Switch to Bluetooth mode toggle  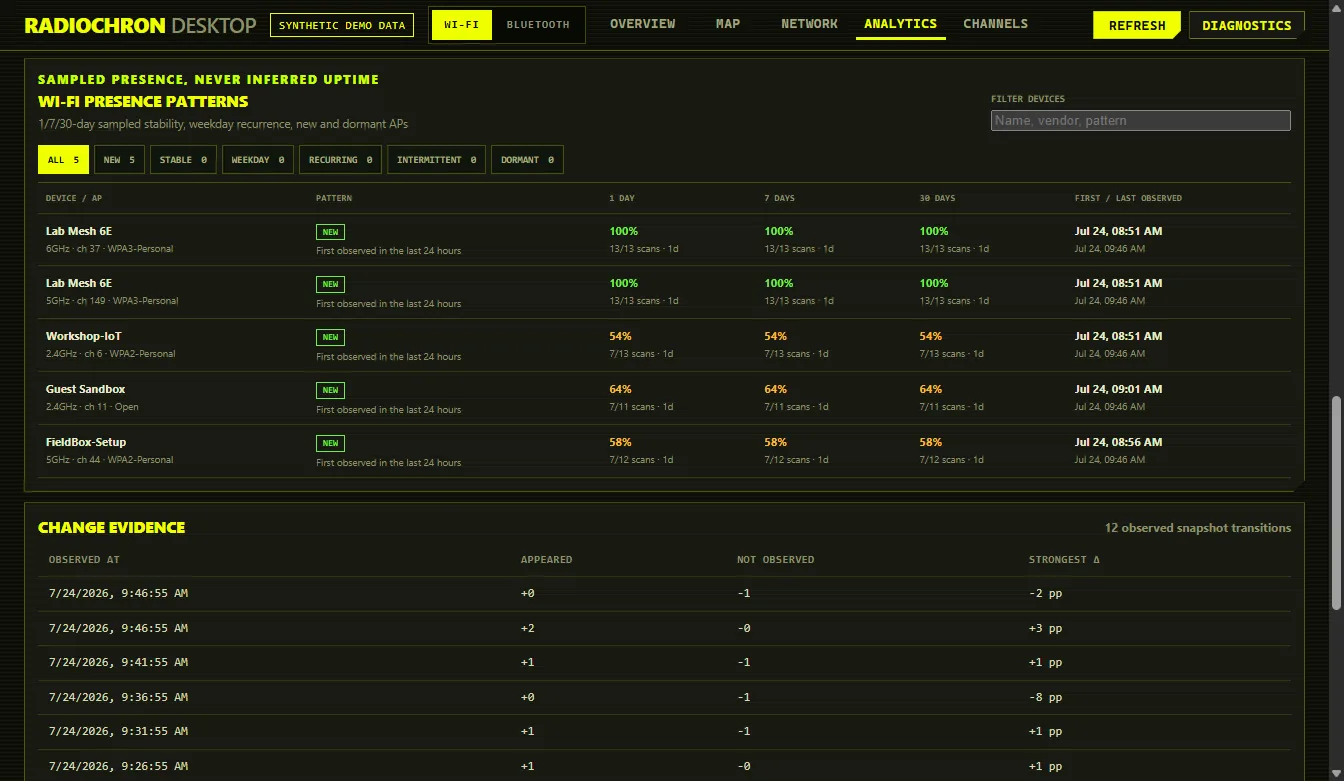538,25
